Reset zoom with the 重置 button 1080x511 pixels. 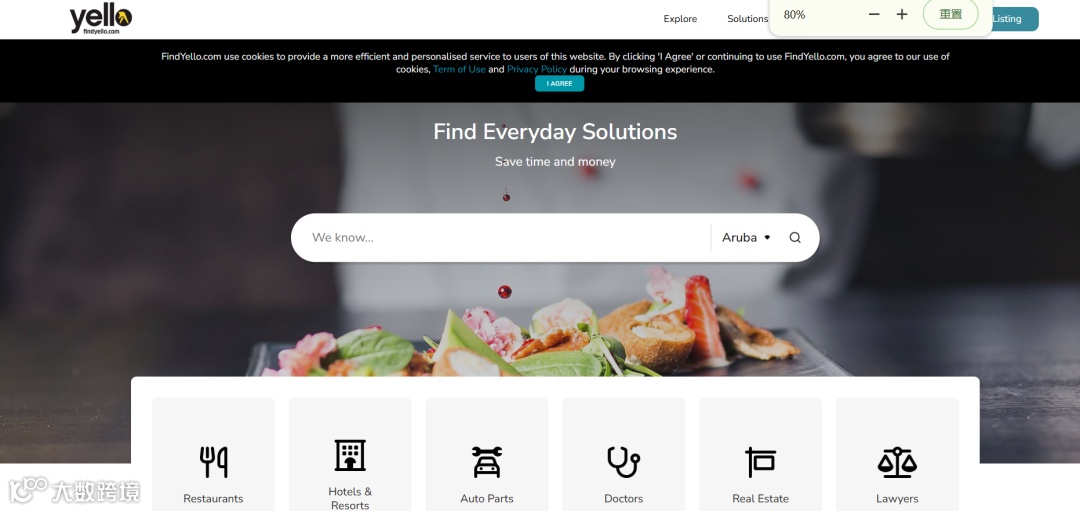[951, 14]
